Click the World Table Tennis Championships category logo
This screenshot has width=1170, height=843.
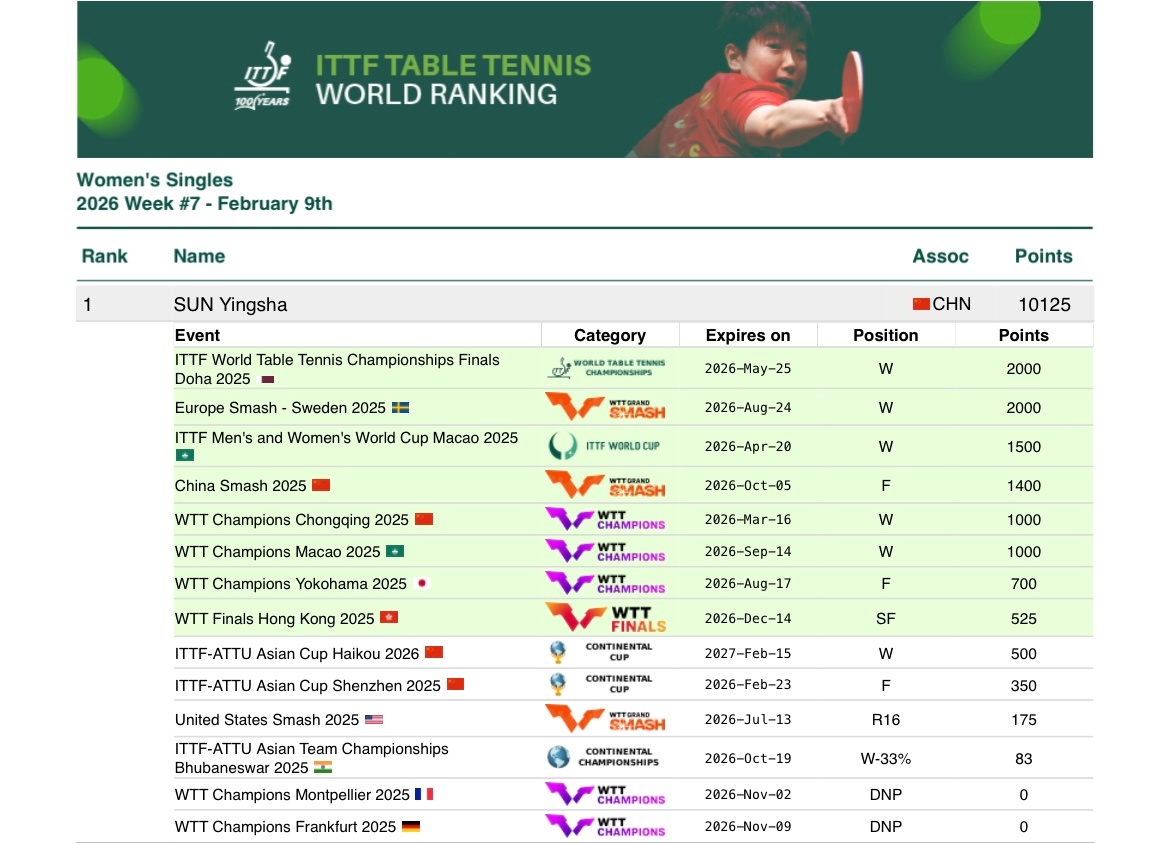[x=606, y=368]
